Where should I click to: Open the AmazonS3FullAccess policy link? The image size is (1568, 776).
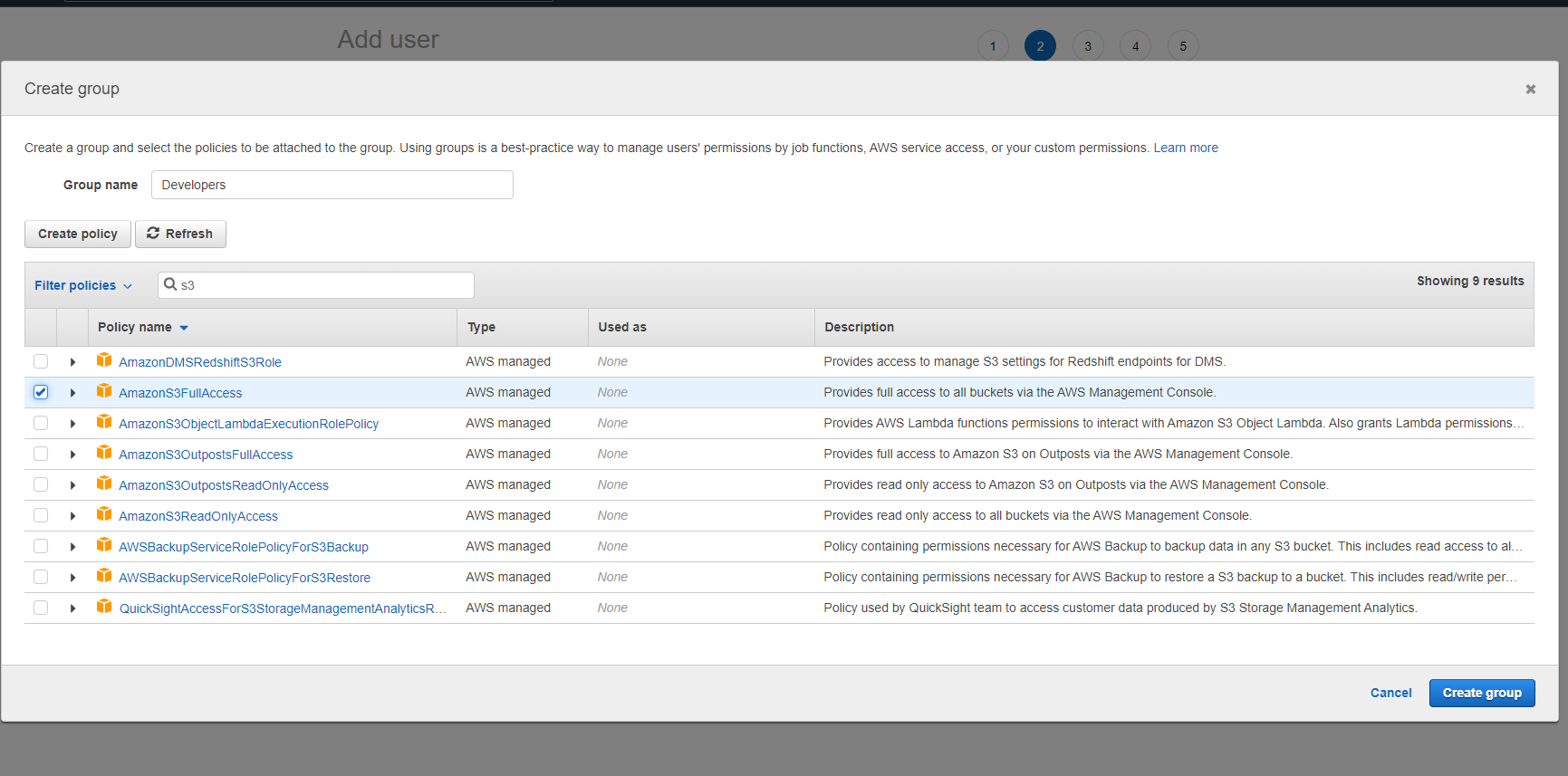(x=180, y=393)
